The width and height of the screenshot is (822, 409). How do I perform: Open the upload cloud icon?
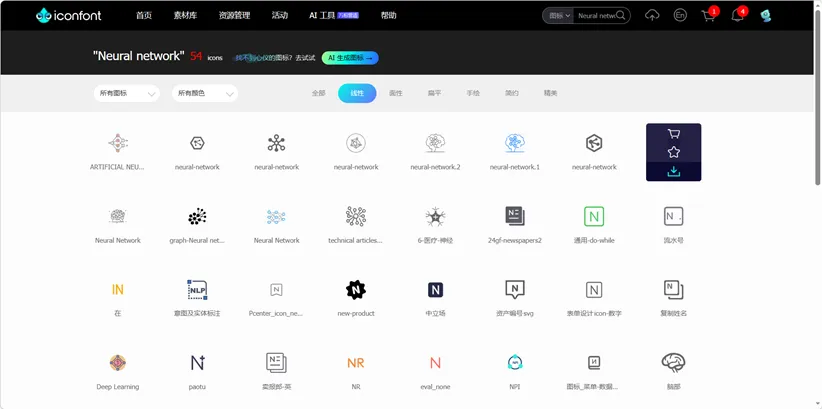(x=652, y=16)
